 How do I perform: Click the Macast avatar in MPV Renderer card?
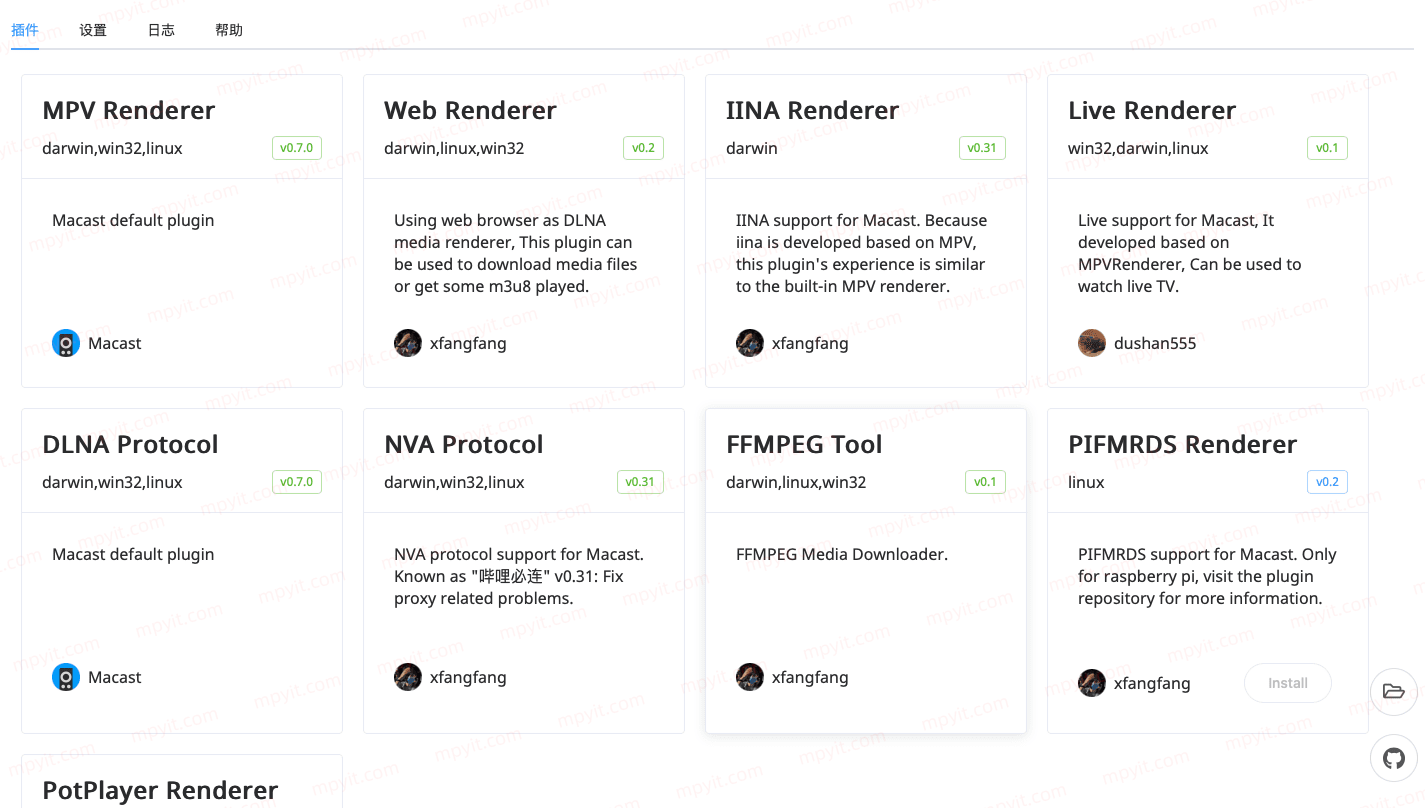pos(66,343)
